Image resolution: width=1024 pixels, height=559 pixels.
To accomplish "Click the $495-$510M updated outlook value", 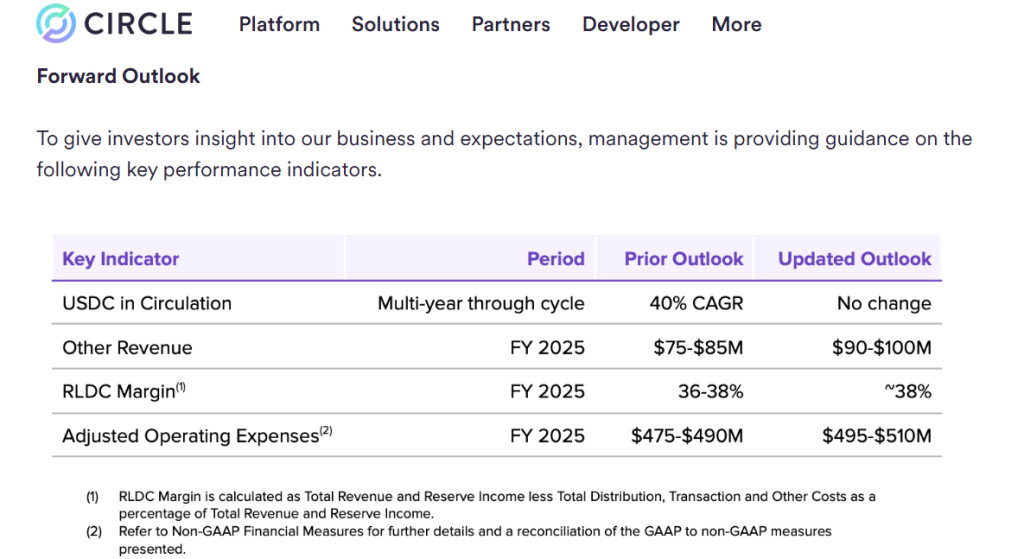I will [x=876, y=436].
